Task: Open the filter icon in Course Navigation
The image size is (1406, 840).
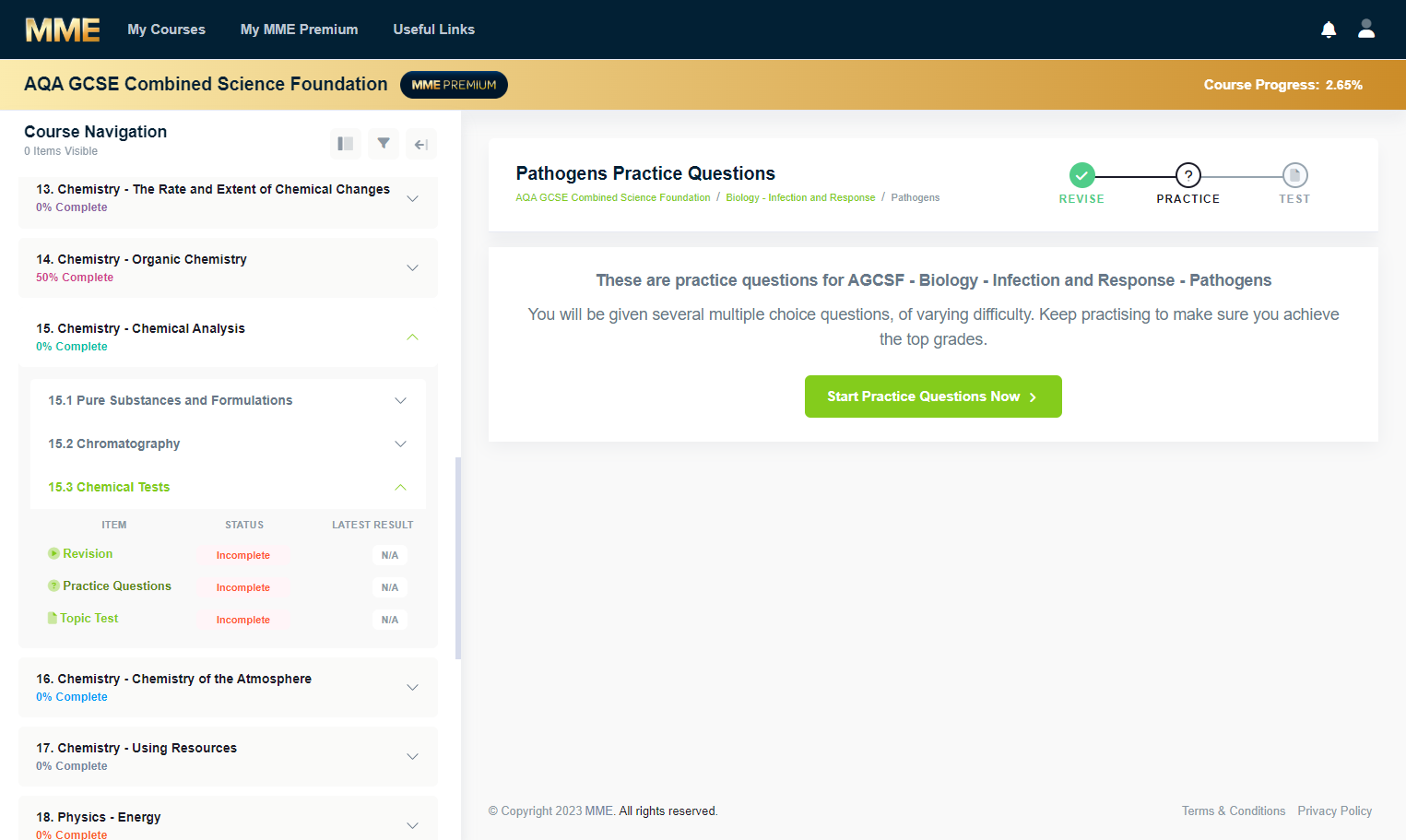Action: pos(384,144)
